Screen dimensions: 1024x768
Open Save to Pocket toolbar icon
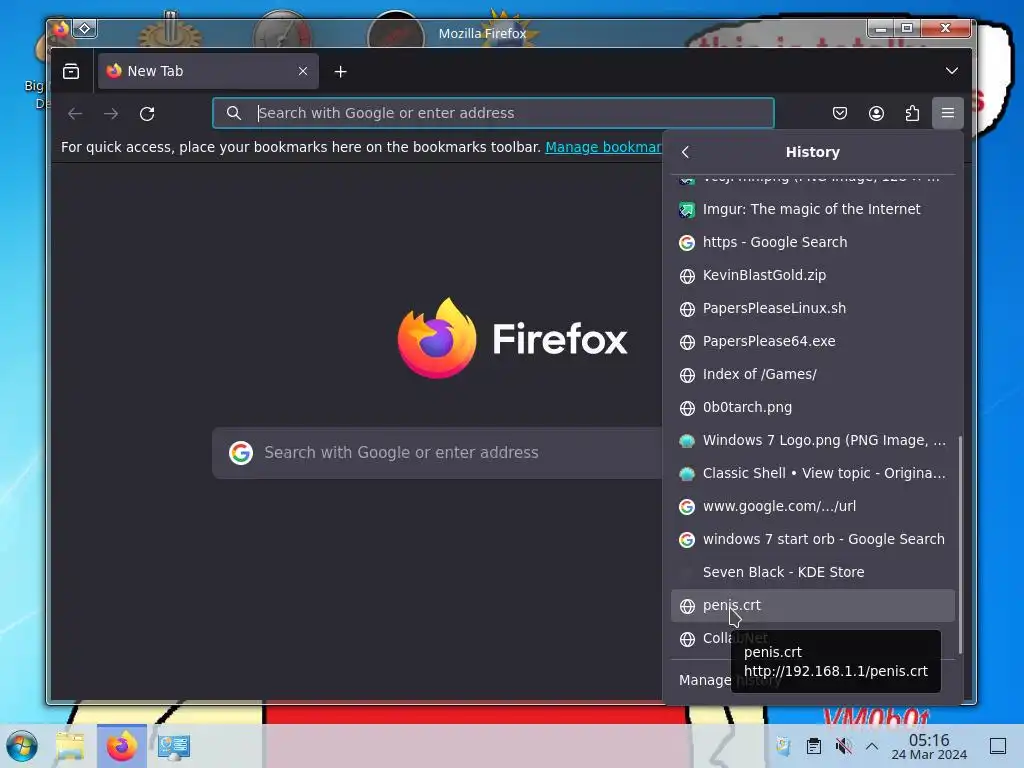coord(840,113)
